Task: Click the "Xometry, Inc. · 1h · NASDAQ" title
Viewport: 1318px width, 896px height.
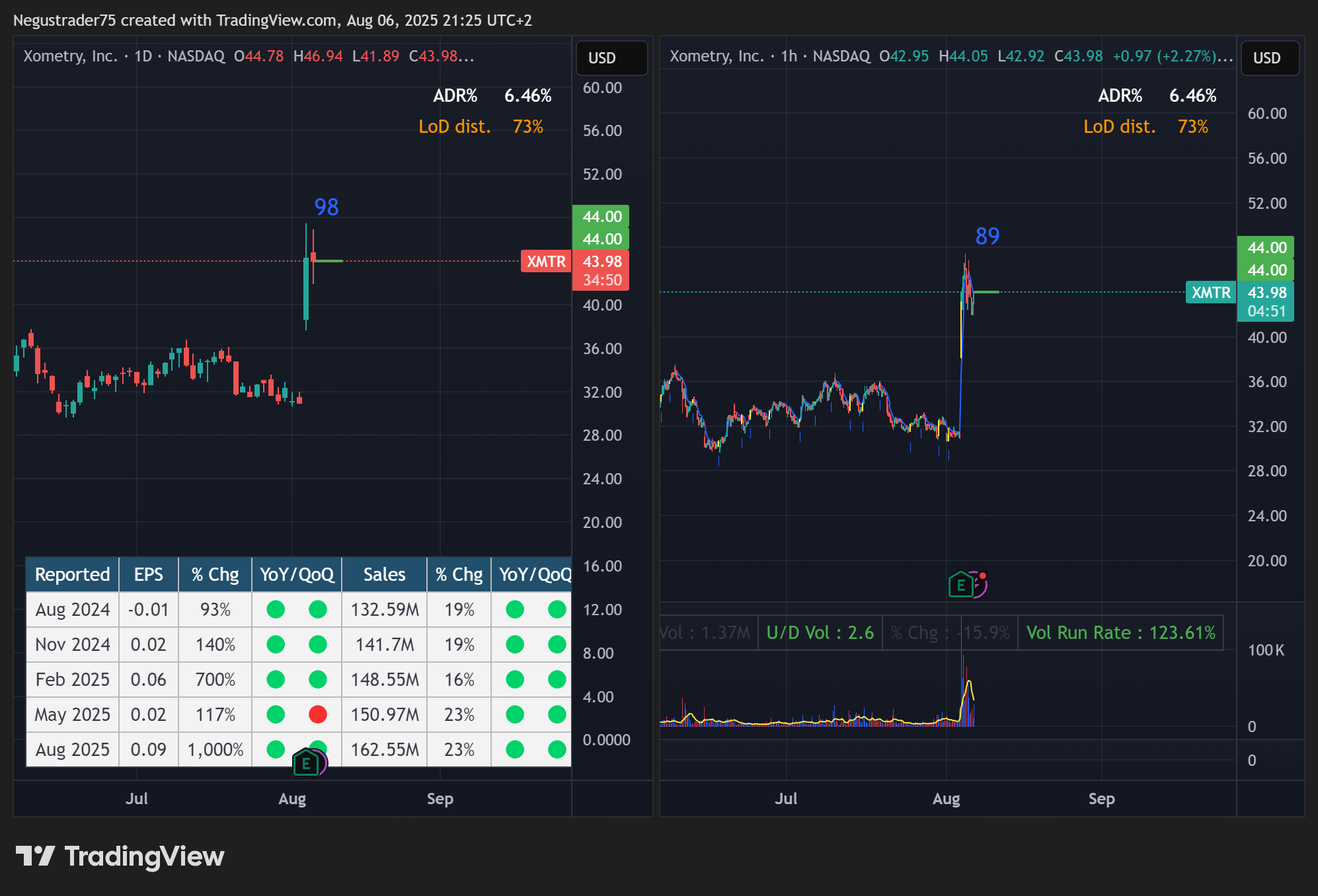Action: coord(770,56)
